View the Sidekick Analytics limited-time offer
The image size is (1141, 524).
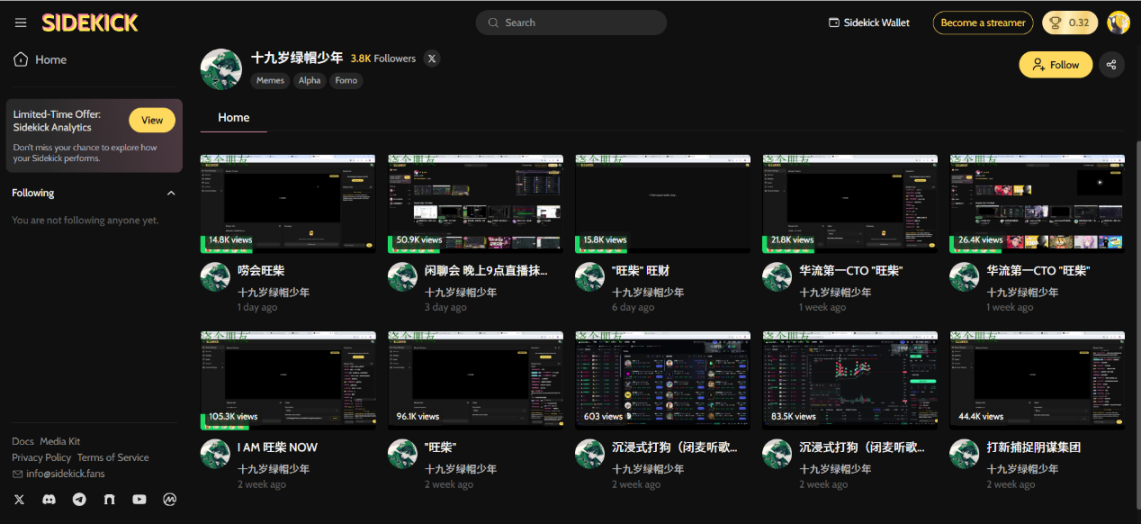(152, 120)
